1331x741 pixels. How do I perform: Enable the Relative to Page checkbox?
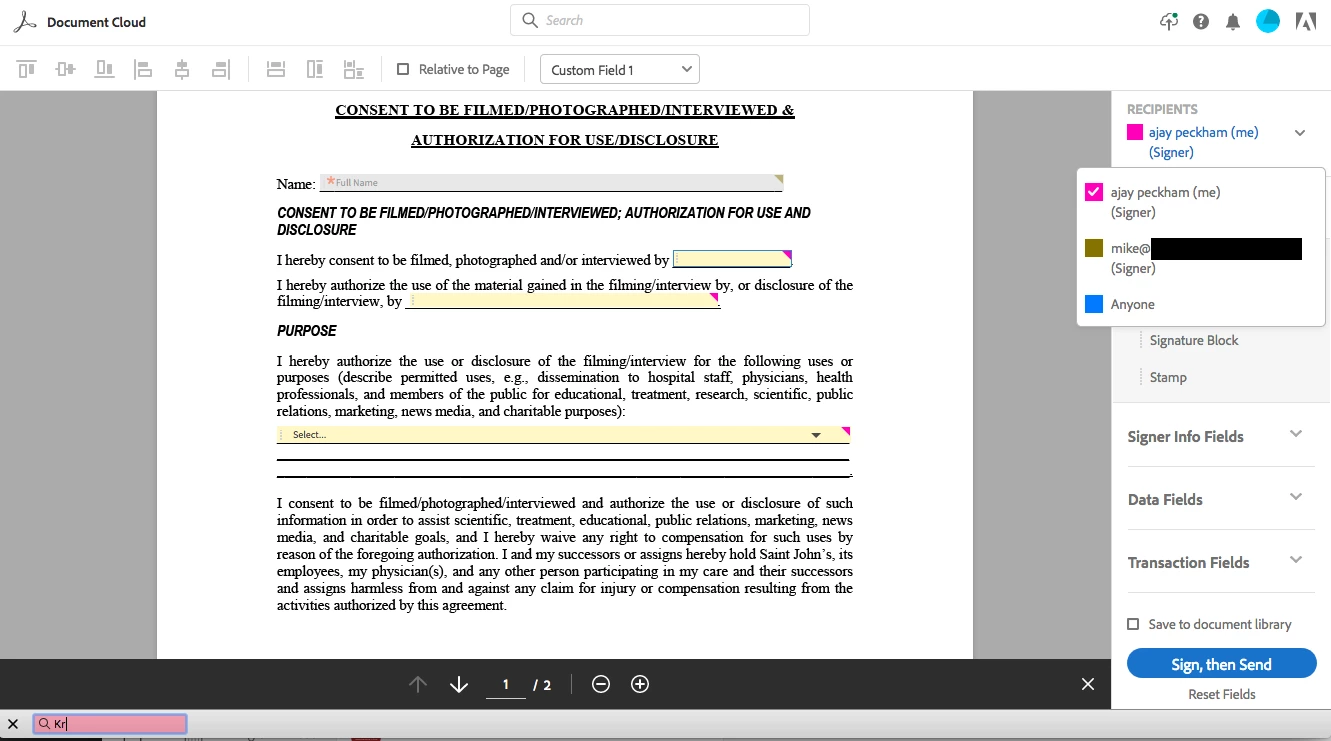403,69
